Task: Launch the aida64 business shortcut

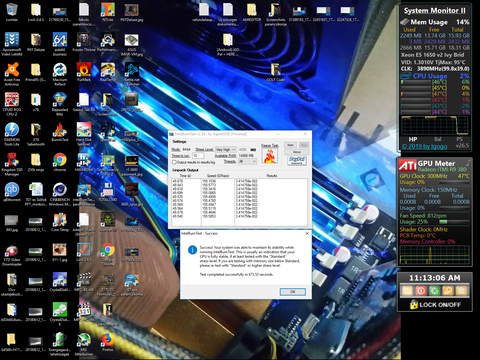Action: (x=60, y=44)
